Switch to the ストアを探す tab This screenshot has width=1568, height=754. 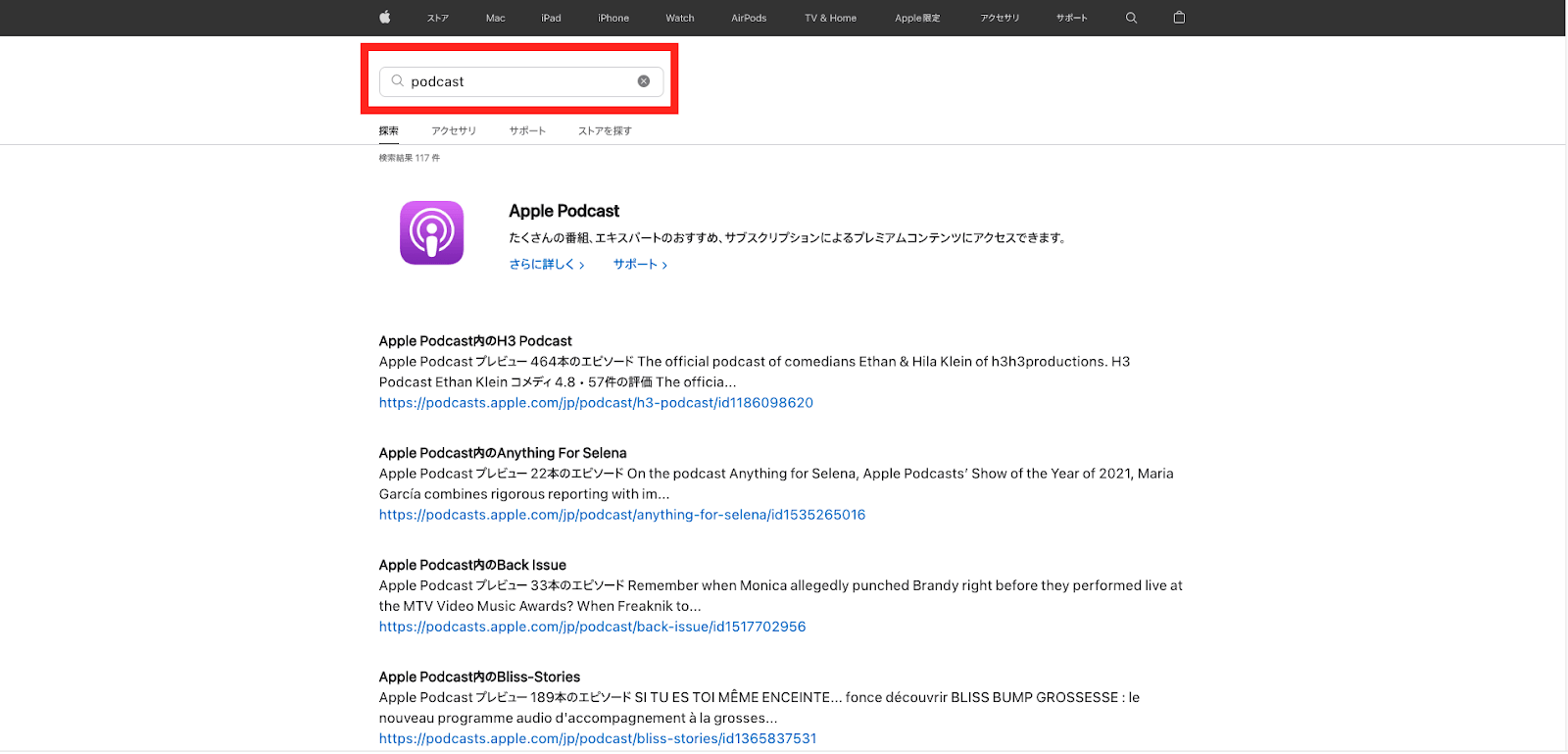coord(605,130)
